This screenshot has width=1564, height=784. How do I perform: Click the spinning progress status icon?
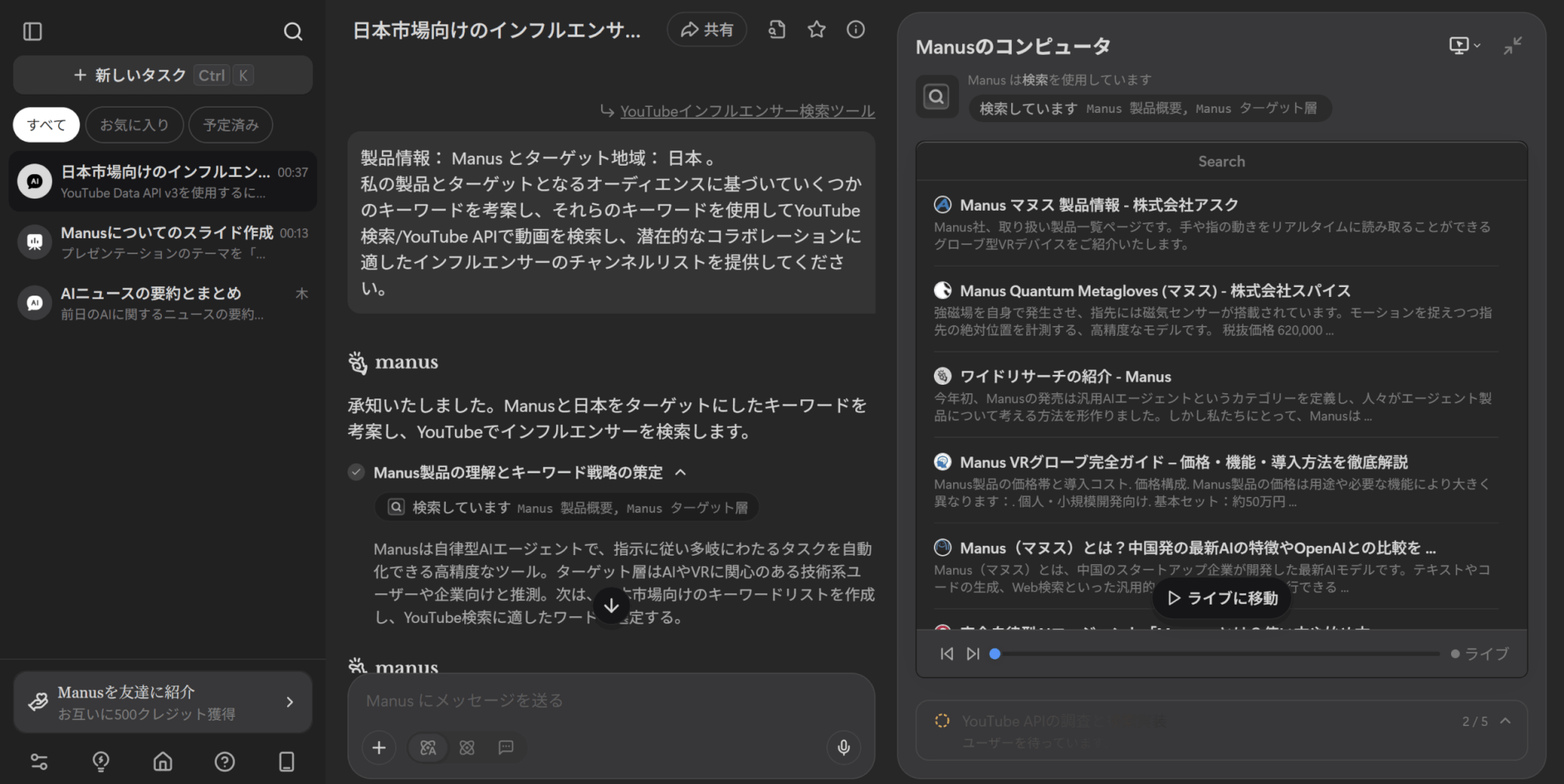pyautogui.click(x=942, y=721)
